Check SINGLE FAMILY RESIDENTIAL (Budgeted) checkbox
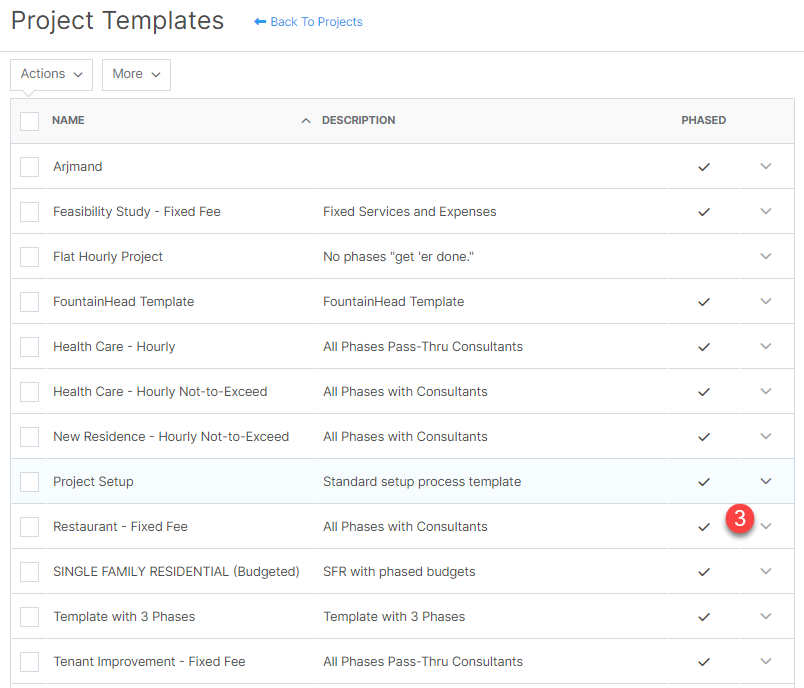Viewport: 804px width, 688px height. 29,572
